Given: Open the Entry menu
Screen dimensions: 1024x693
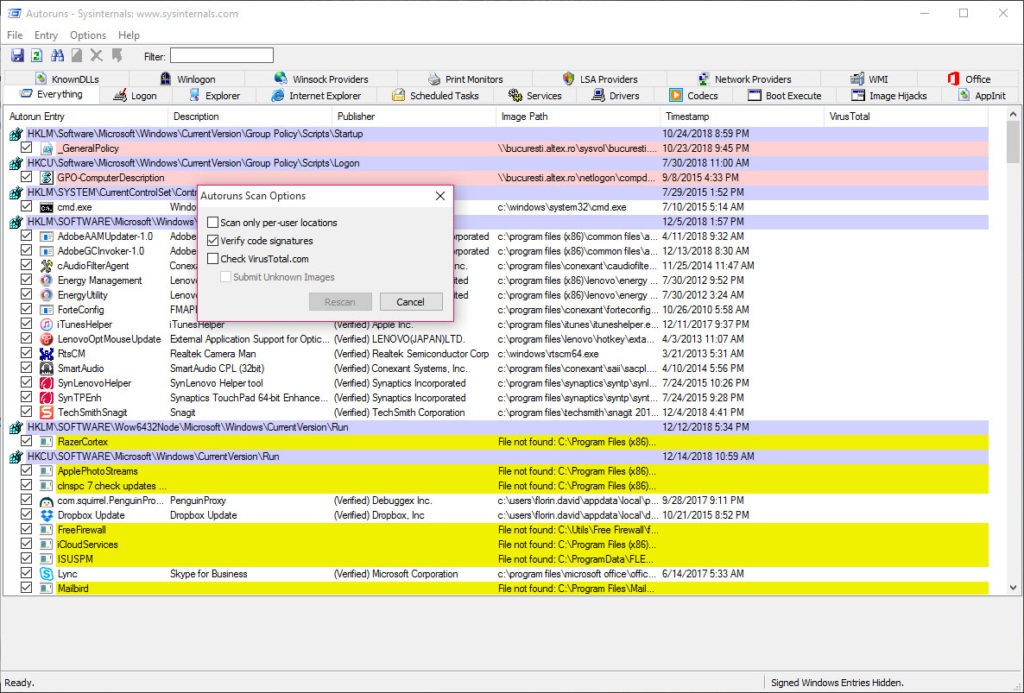Looking at the screenshot, I should tap(46, 35).
